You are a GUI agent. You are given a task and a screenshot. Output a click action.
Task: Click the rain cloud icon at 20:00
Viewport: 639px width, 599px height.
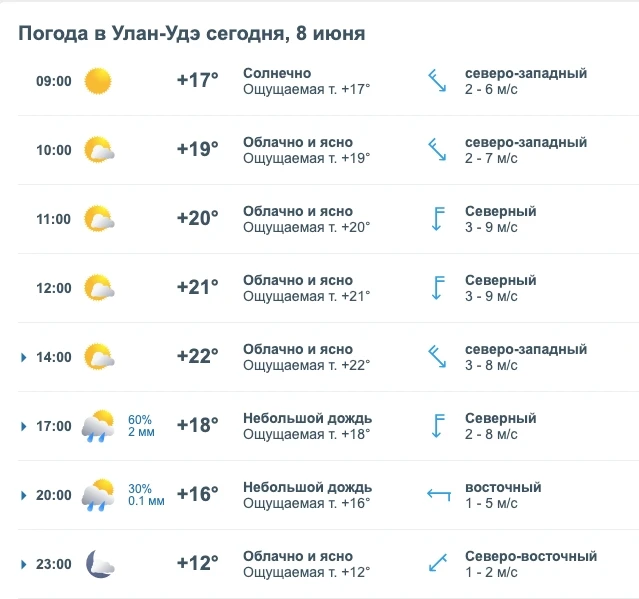coord(98,495)
